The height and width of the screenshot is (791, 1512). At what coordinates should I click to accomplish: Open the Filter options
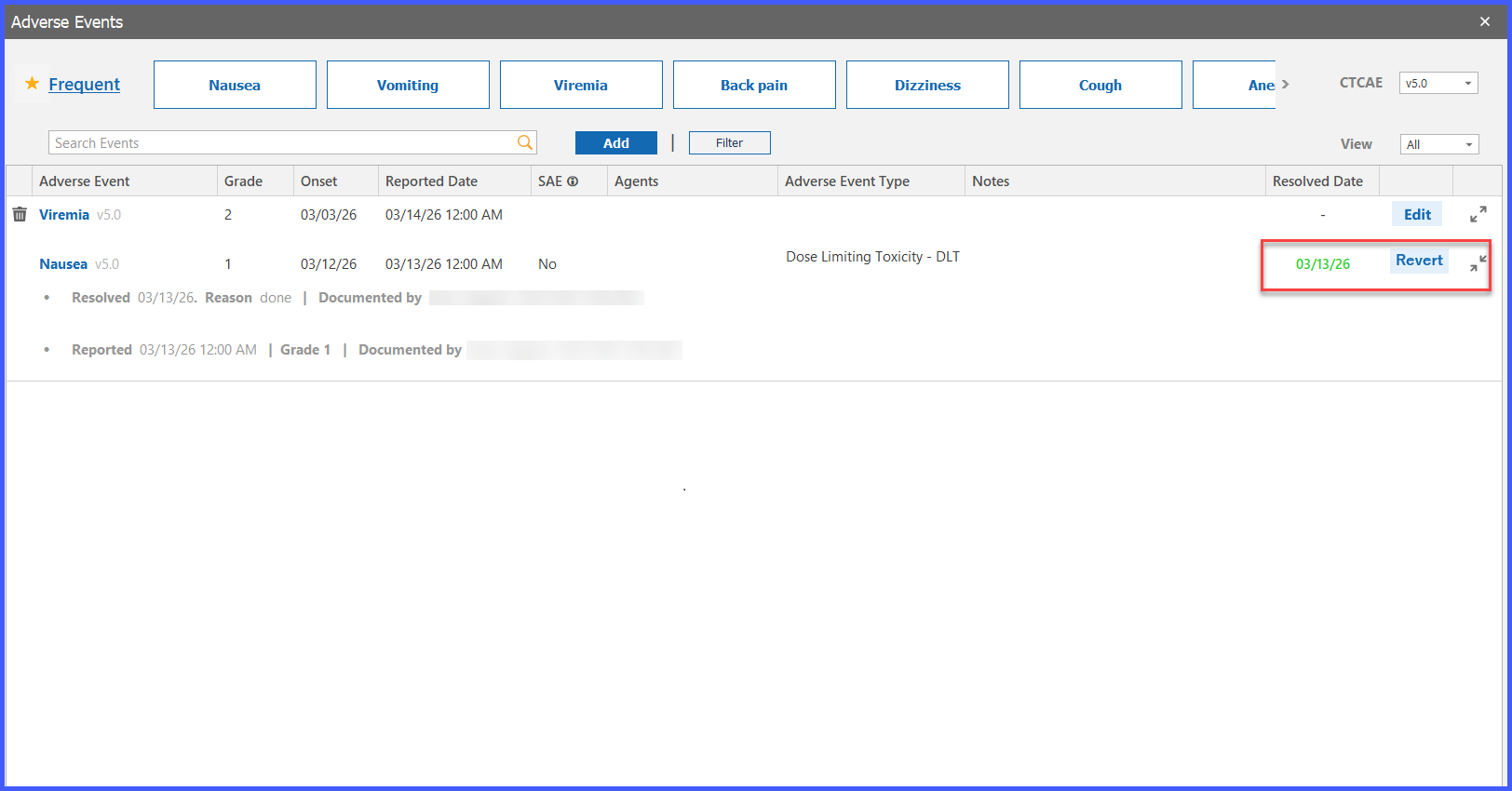click(x=730, y=142)
